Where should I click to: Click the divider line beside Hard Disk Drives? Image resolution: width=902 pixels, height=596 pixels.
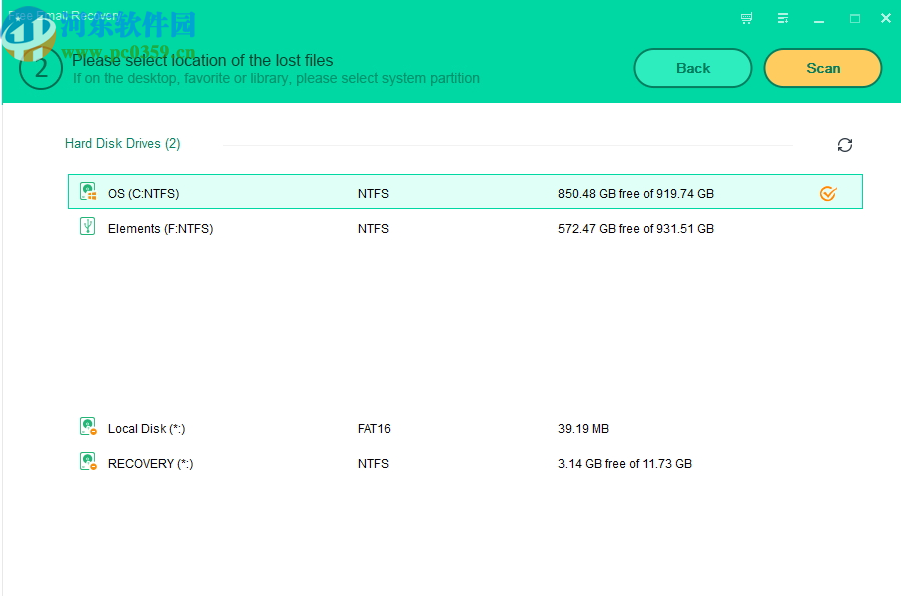tap(500, 145)
